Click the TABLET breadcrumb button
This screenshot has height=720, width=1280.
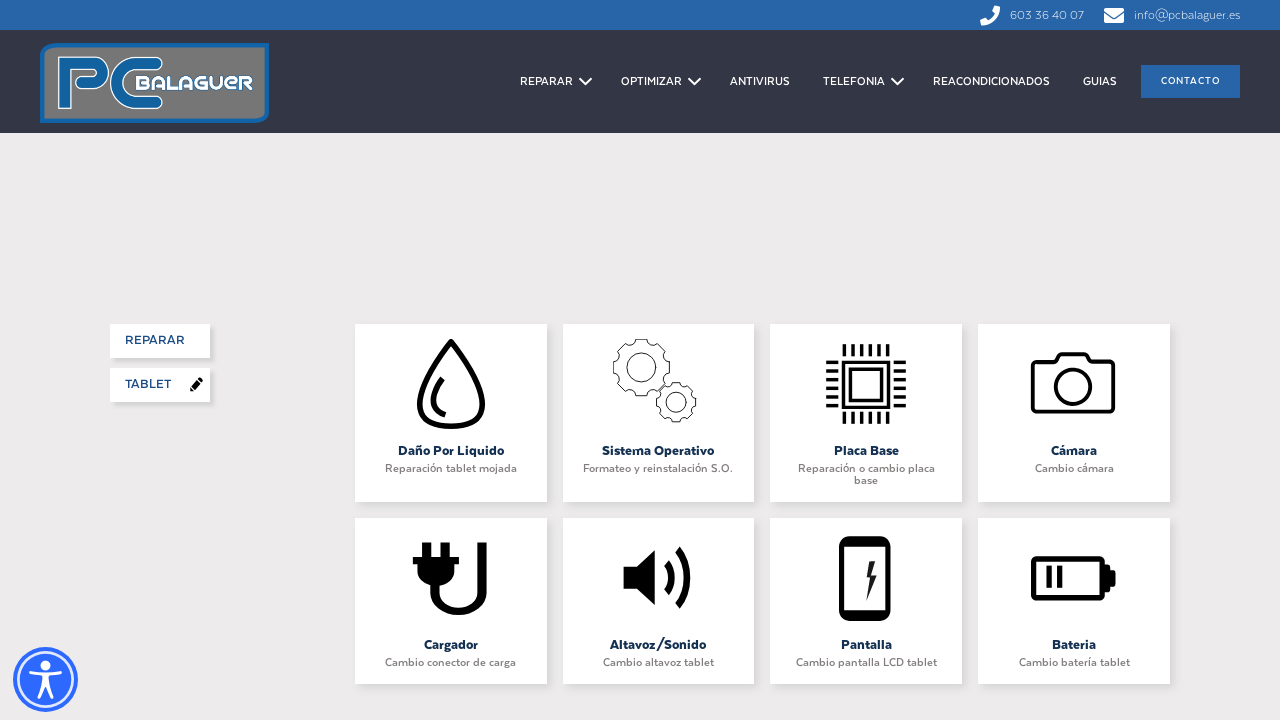(160, 385)
